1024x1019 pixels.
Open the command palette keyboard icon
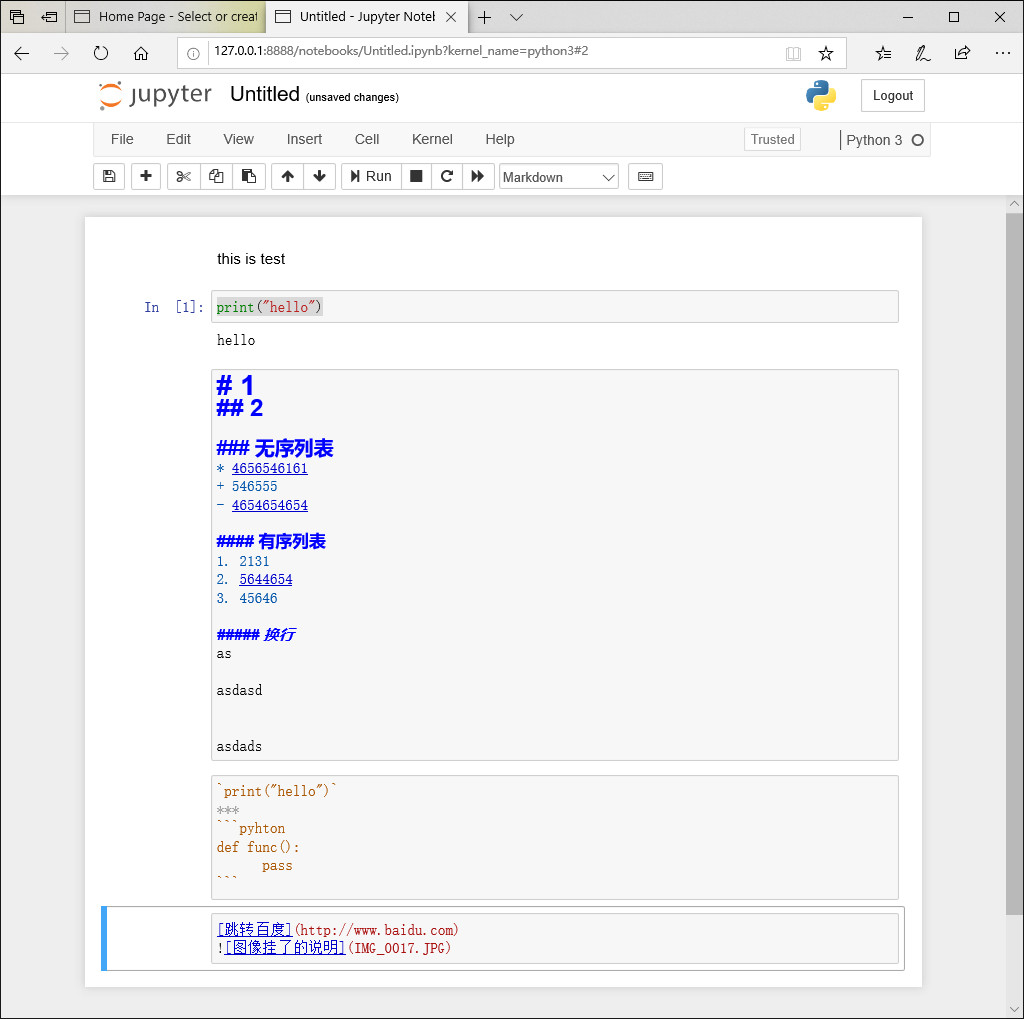click(645, 176)
